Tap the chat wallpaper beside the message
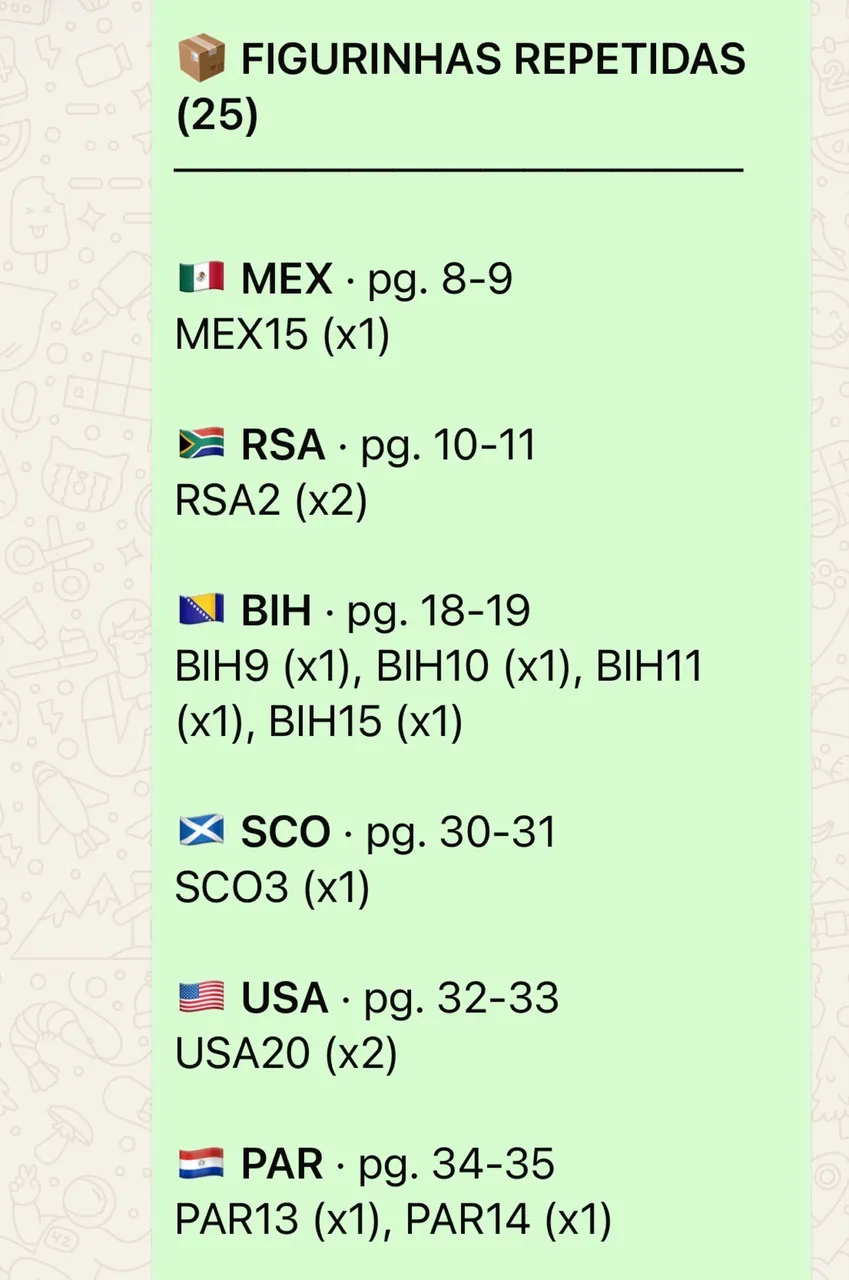849x1280 pixels. (75, 640)
